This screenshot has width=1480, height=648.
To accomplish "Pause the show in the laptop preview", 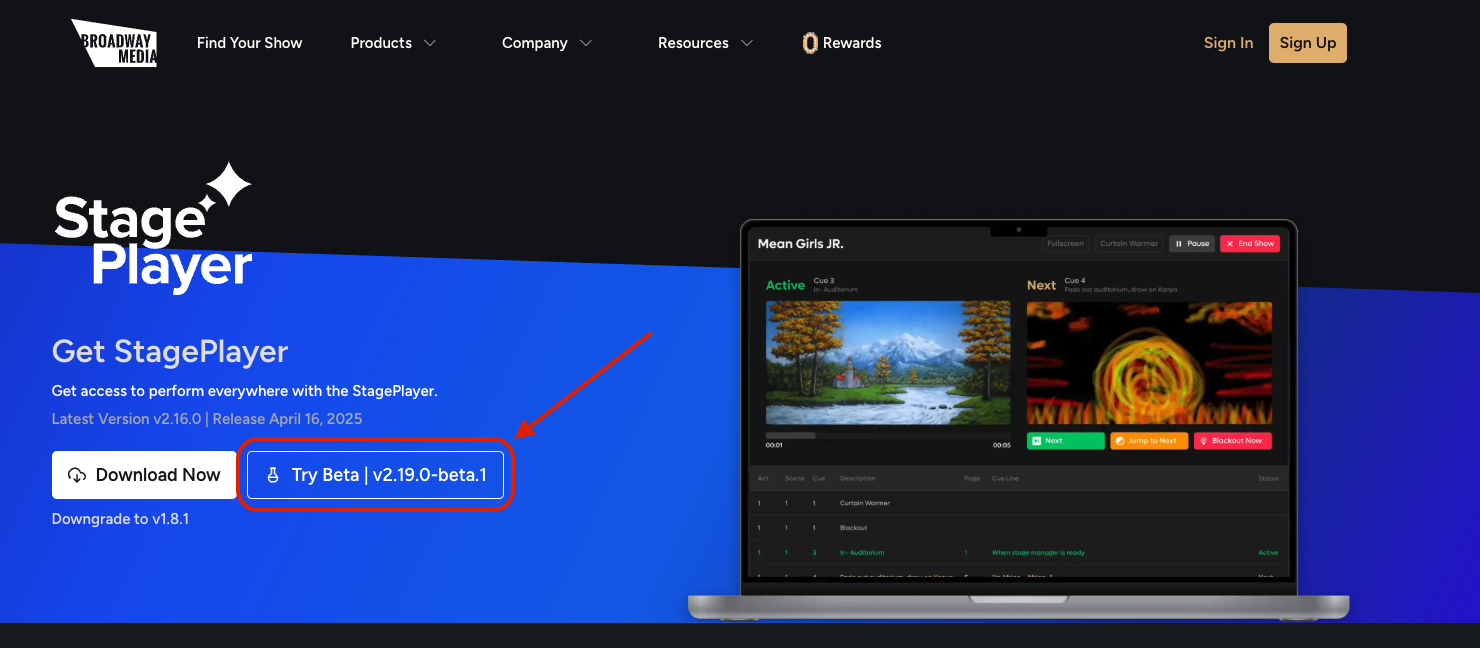I will click(1192, 243).
